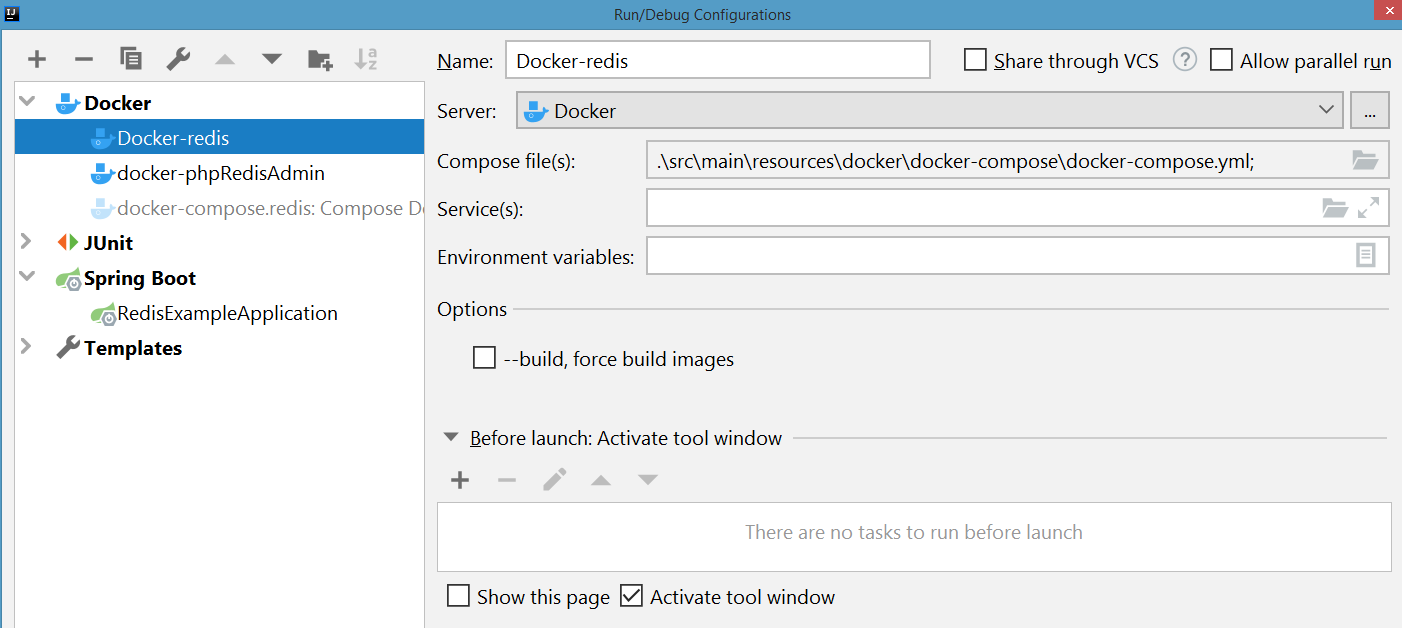Enable Share through VCS
The width and height of the screenshot is (1402, 628).
point(975,60)
